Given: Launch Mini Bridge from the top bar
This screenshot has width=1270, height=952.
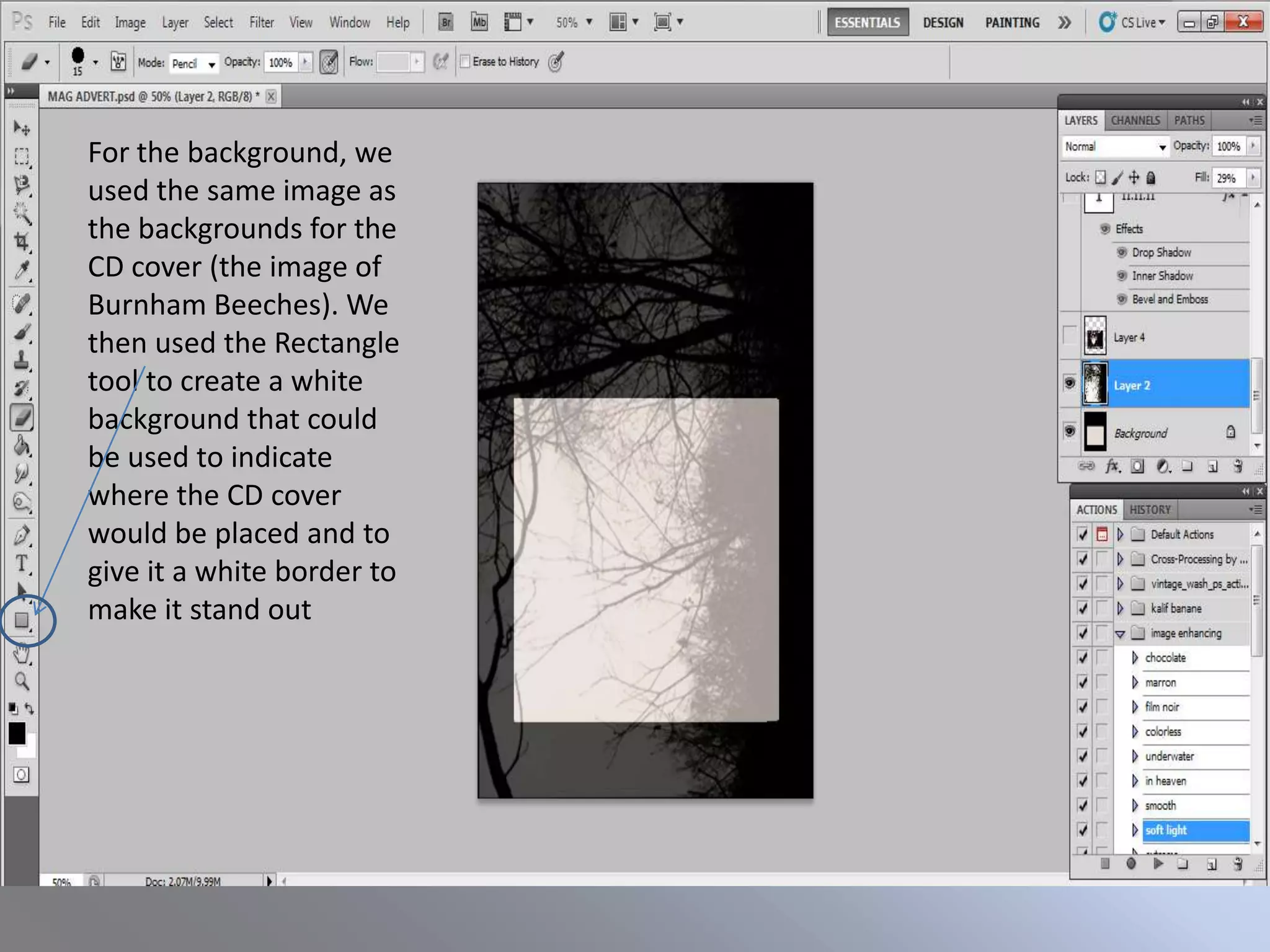Looking at the screenshot, I should [x=479, y=22].
